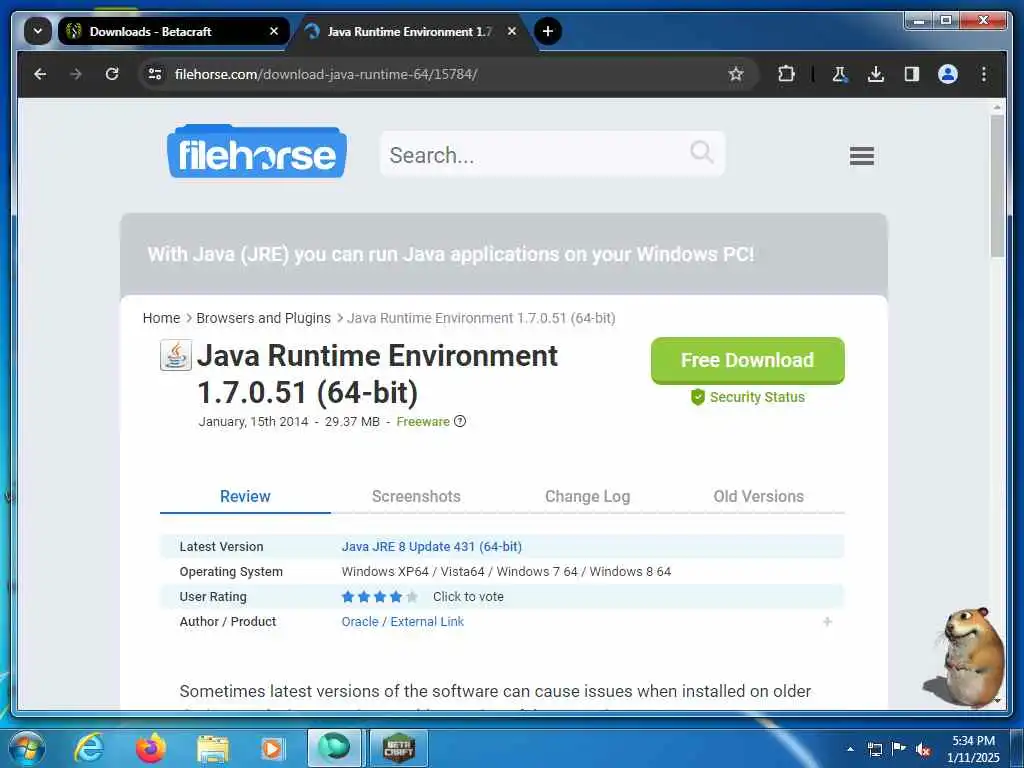
Task: Close the Java Runtime Environment tab
Action: 512,31
